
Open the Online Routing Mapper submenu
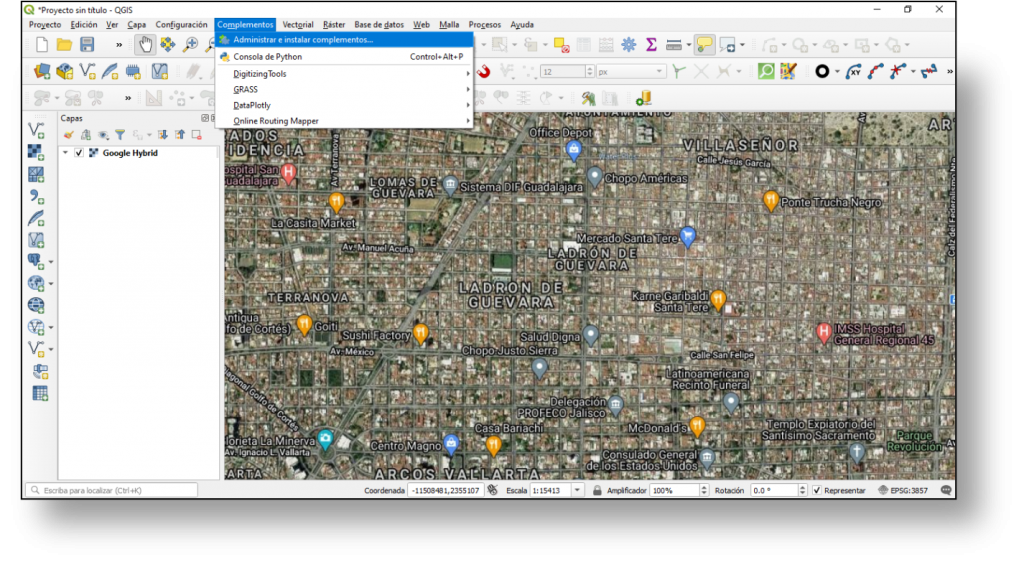pos(344,121)
